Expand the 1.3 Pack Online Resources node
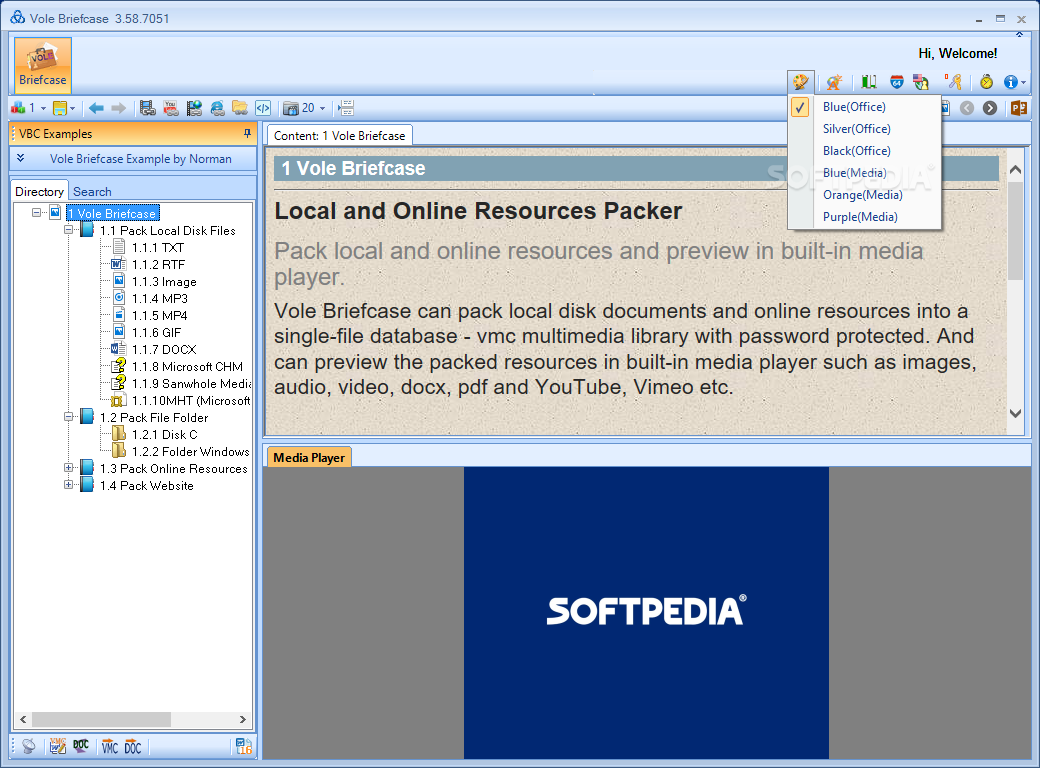The width and height of the screenshot is (1040, 768). coord(68,468)
